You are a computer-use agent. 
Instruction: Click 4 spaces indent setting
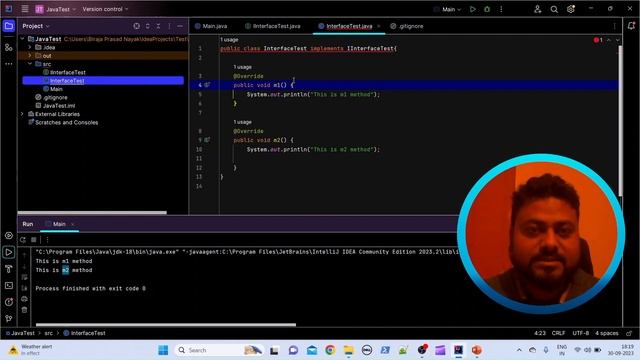coord(607,333)
